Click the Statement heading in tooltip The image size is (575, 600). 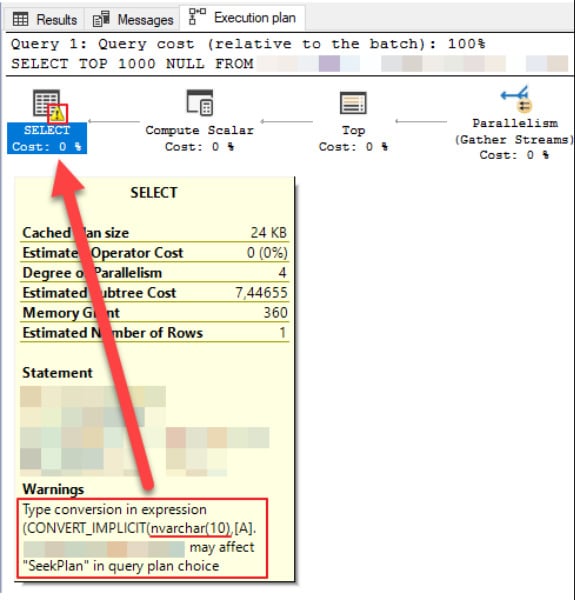pyautogui.click(x=57, y=373)
